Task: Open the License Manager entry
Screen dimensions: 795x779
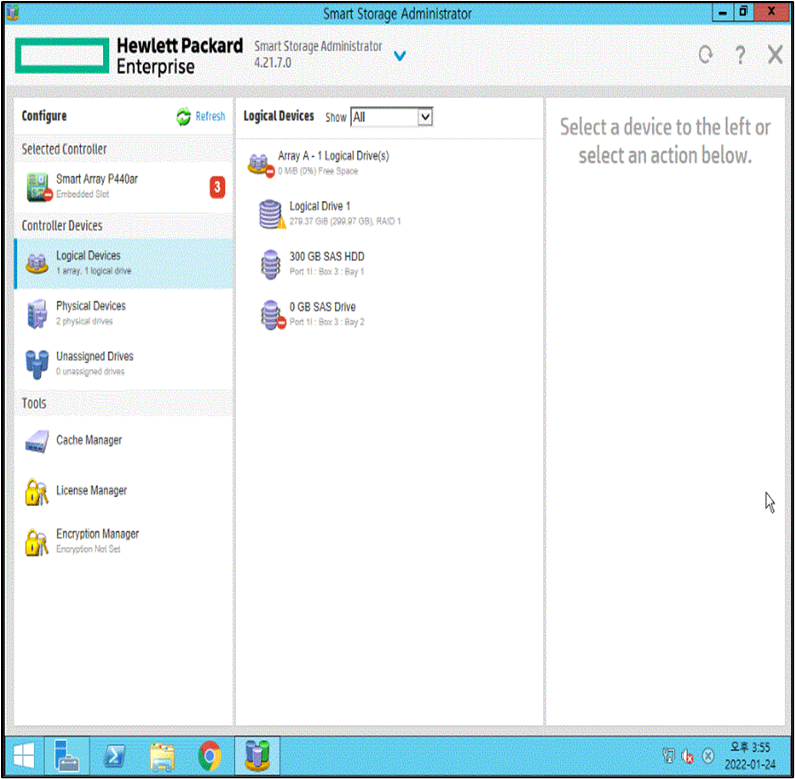Action: 124,491
